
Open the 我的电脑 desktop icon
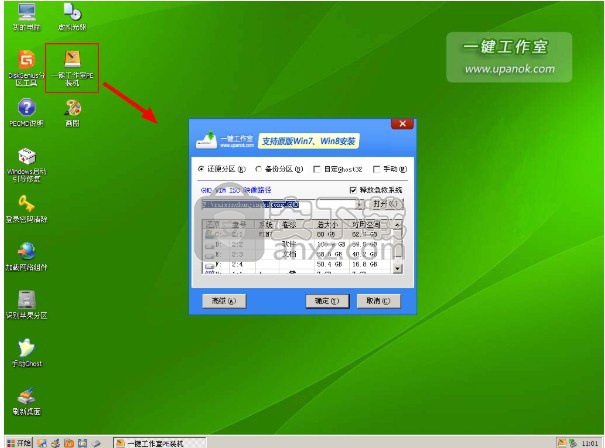[26, 17]
